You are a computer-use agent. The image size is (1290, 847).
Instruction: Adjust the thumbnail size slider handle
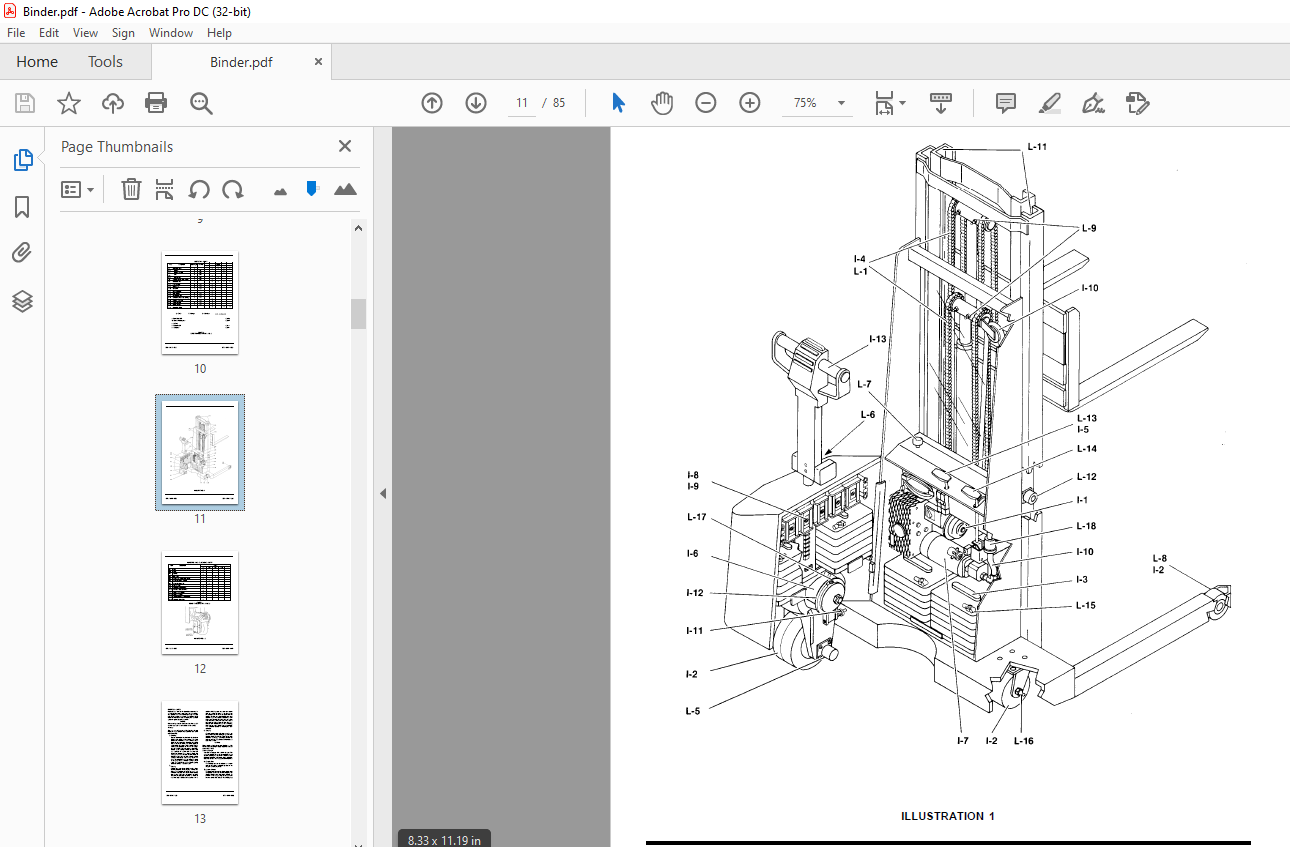coord(312,188)
